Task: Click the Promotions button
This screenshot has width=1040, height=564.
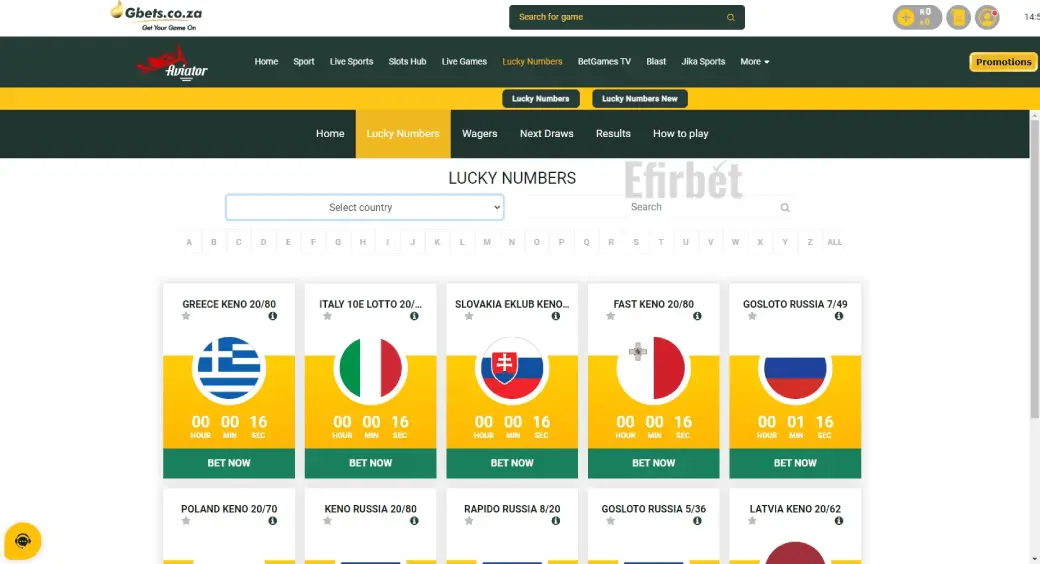Action: click(1004, 62)
